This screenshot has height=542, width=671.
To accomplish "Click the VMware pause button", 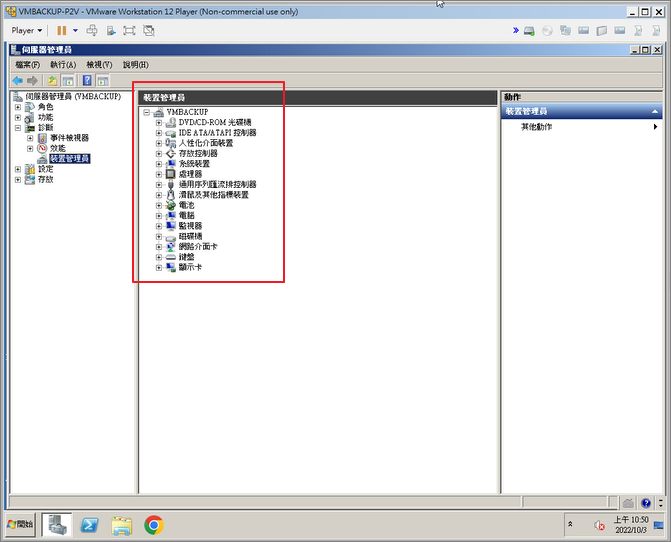I will click(62, 30).
